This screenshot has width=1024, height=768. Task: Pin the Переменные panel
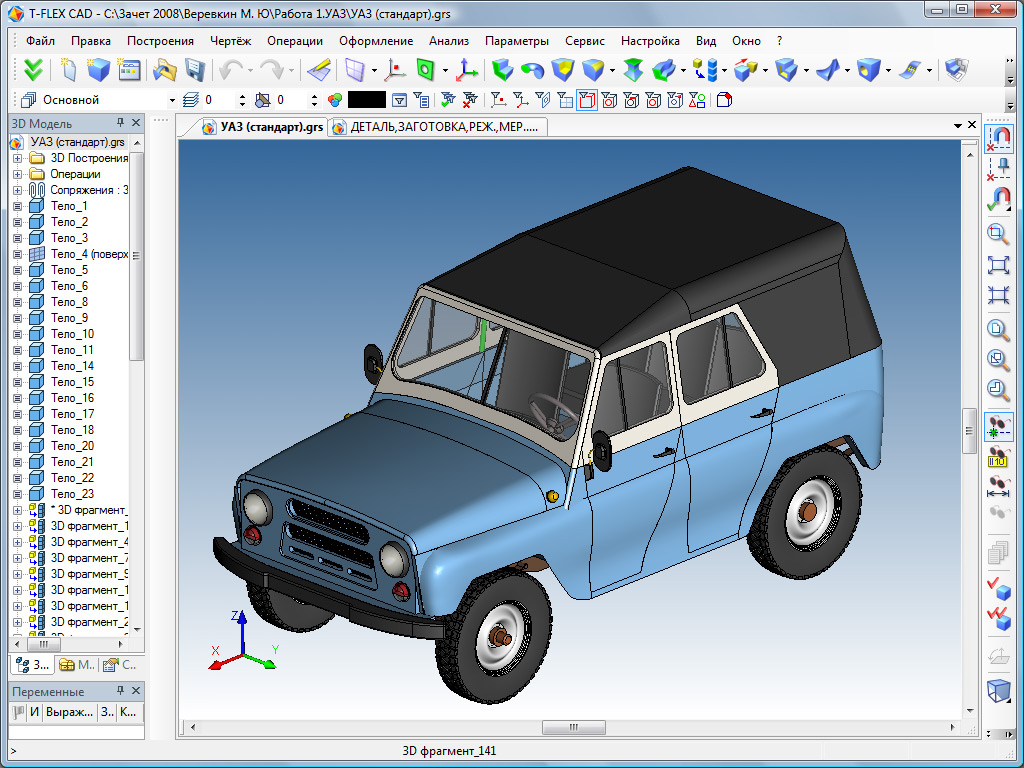[120, 690]
